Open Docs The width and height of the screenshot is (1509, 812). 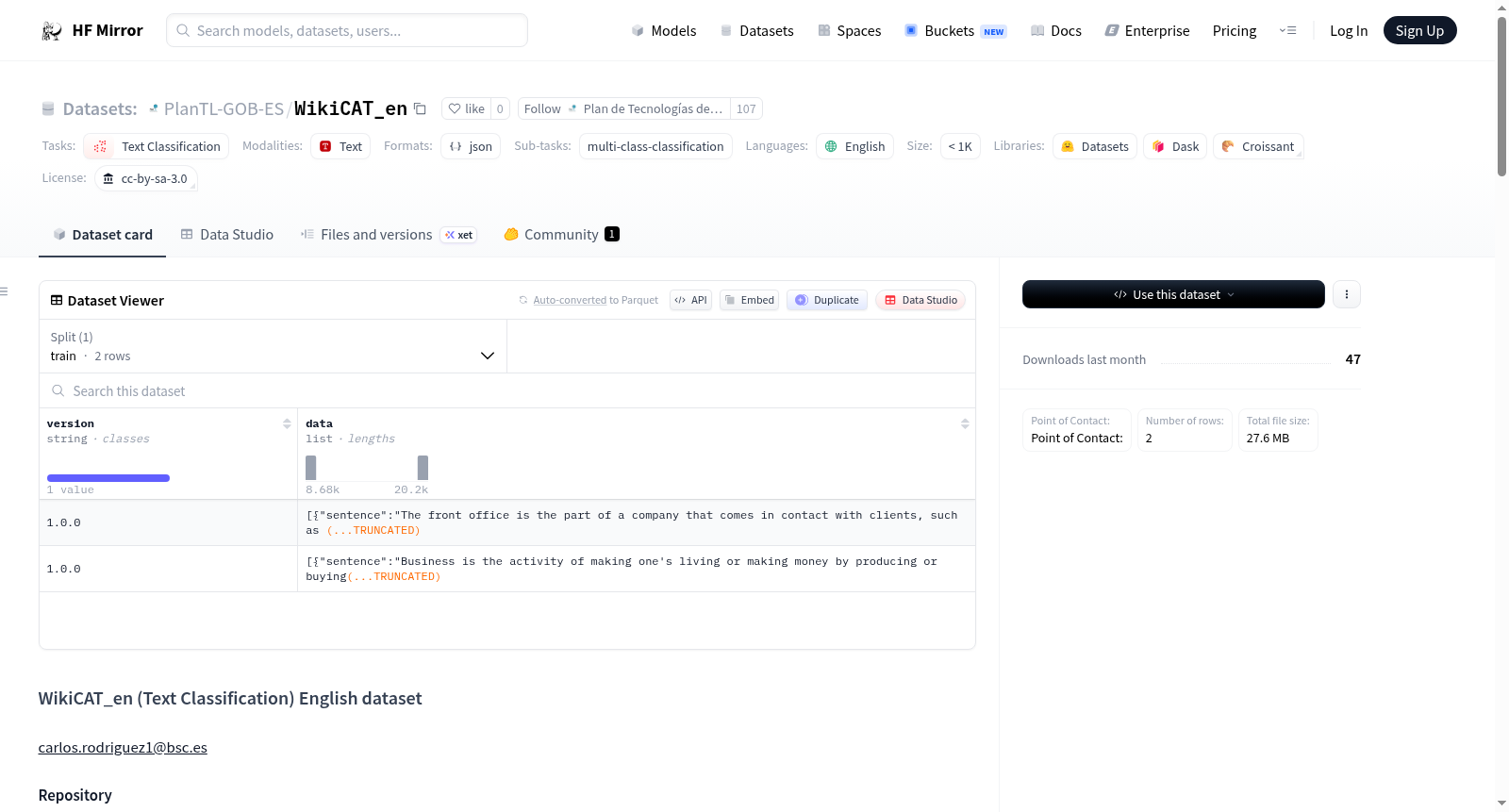(1055, 30)
